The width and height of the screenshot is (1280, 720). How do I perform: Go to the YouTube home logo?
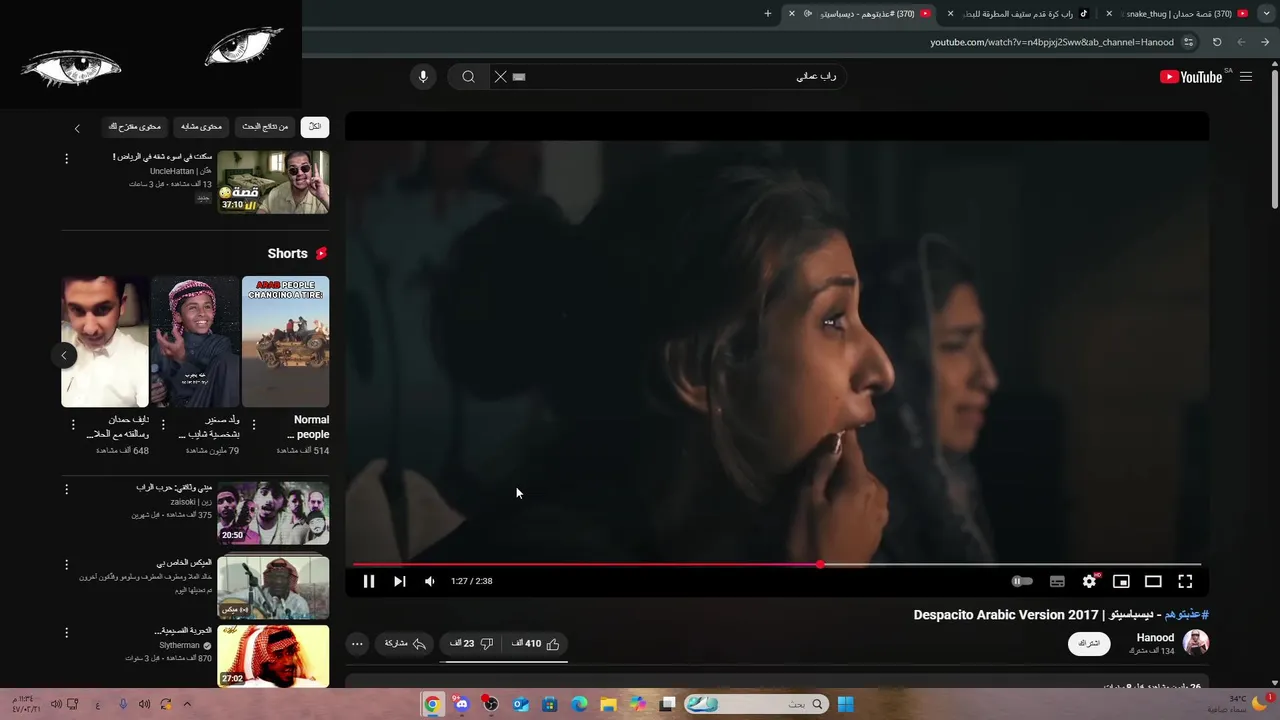pyautogui.click(x=1191, y=77)
